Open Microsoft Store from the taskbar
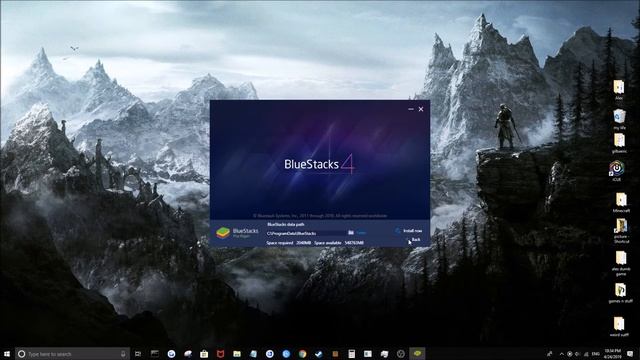The image size is (640, 360). (x=204, y=354)
